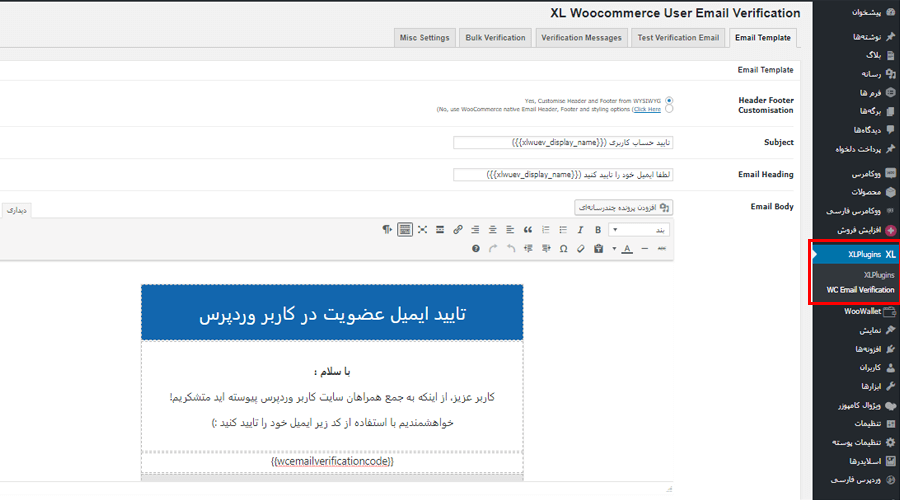Focus the Email Heading input field
The image size is (900, 500).
(563, 175)
